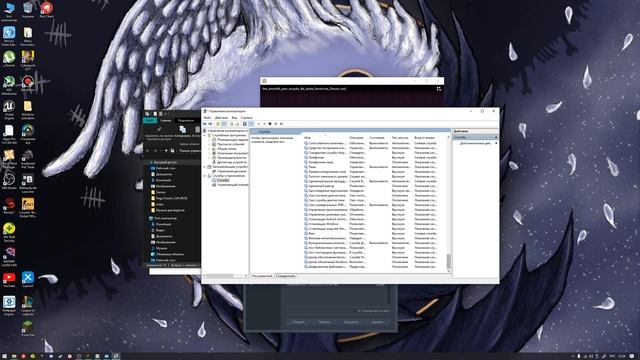Open the Главная tab in Explorer window

(166, 120)
